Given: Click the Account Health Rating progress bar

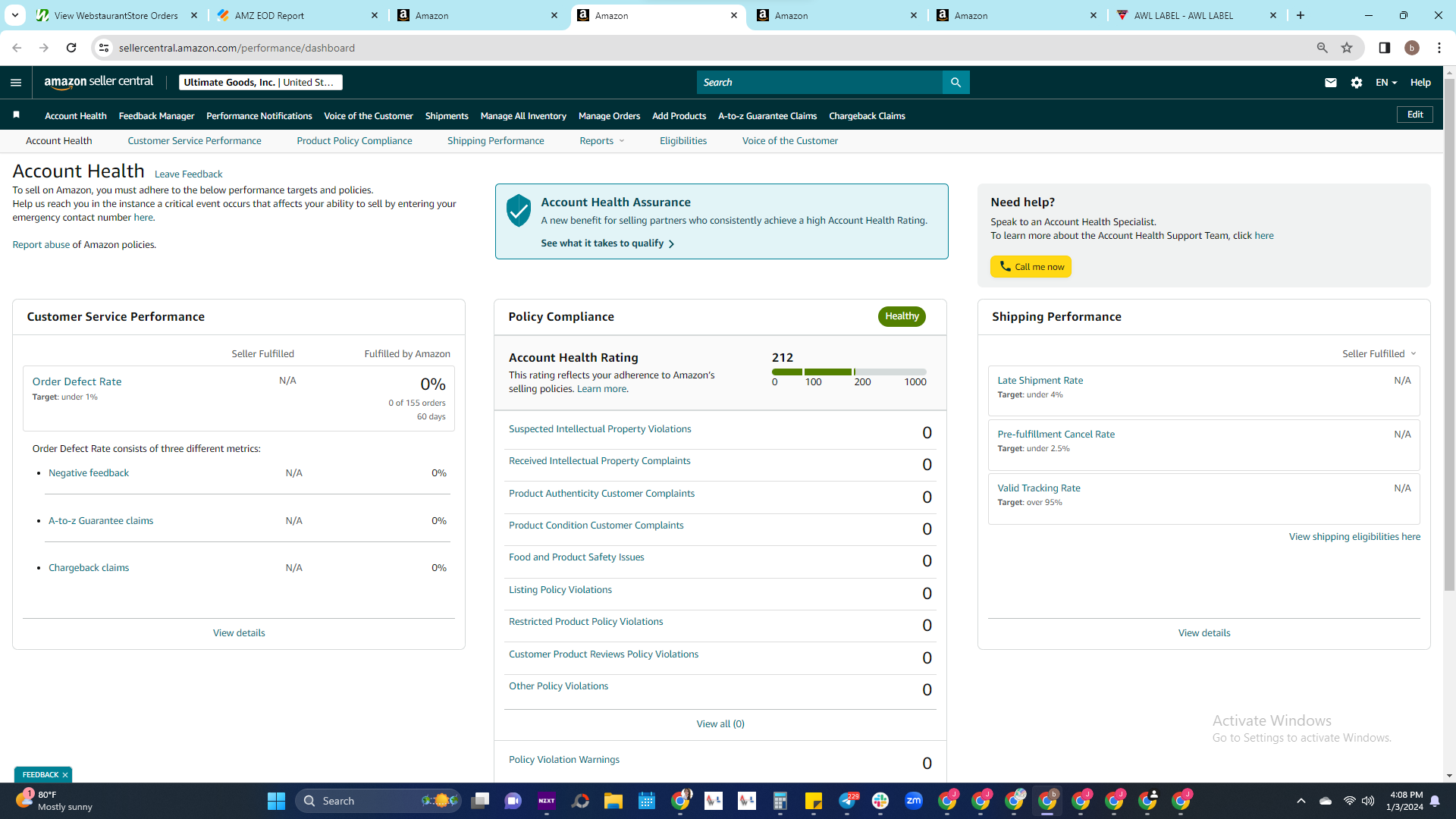Looking at the screenshot, I should click(849, 372).
